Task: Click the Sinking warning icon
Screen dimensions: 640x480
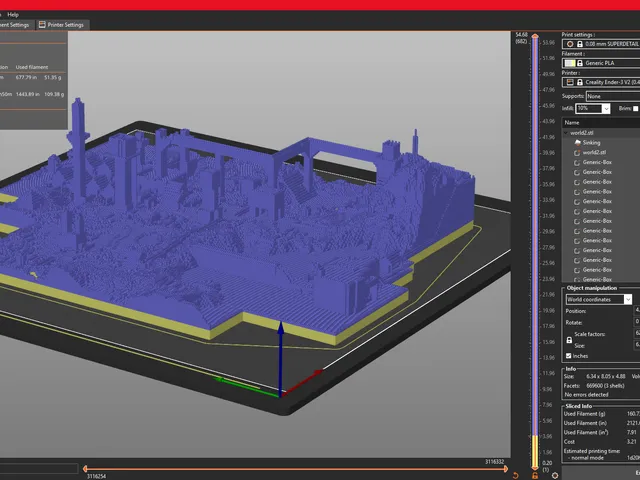Action: [577, 143]
